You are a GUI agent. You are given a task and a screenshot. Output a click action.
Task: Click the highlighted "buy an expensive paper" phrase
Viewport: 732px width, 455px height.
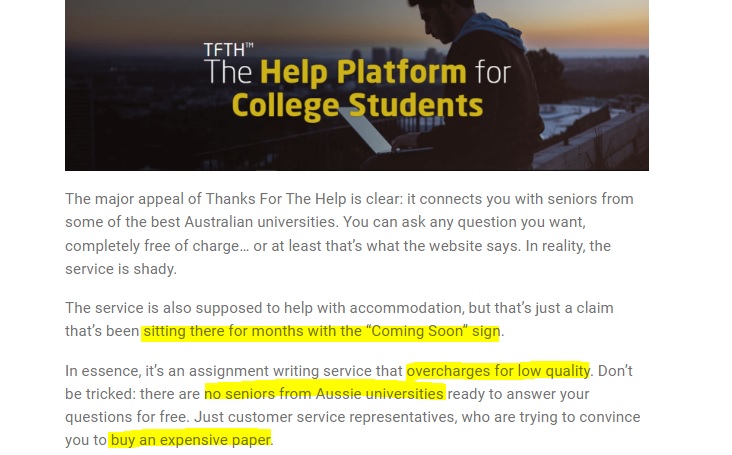tap(190, 438)
